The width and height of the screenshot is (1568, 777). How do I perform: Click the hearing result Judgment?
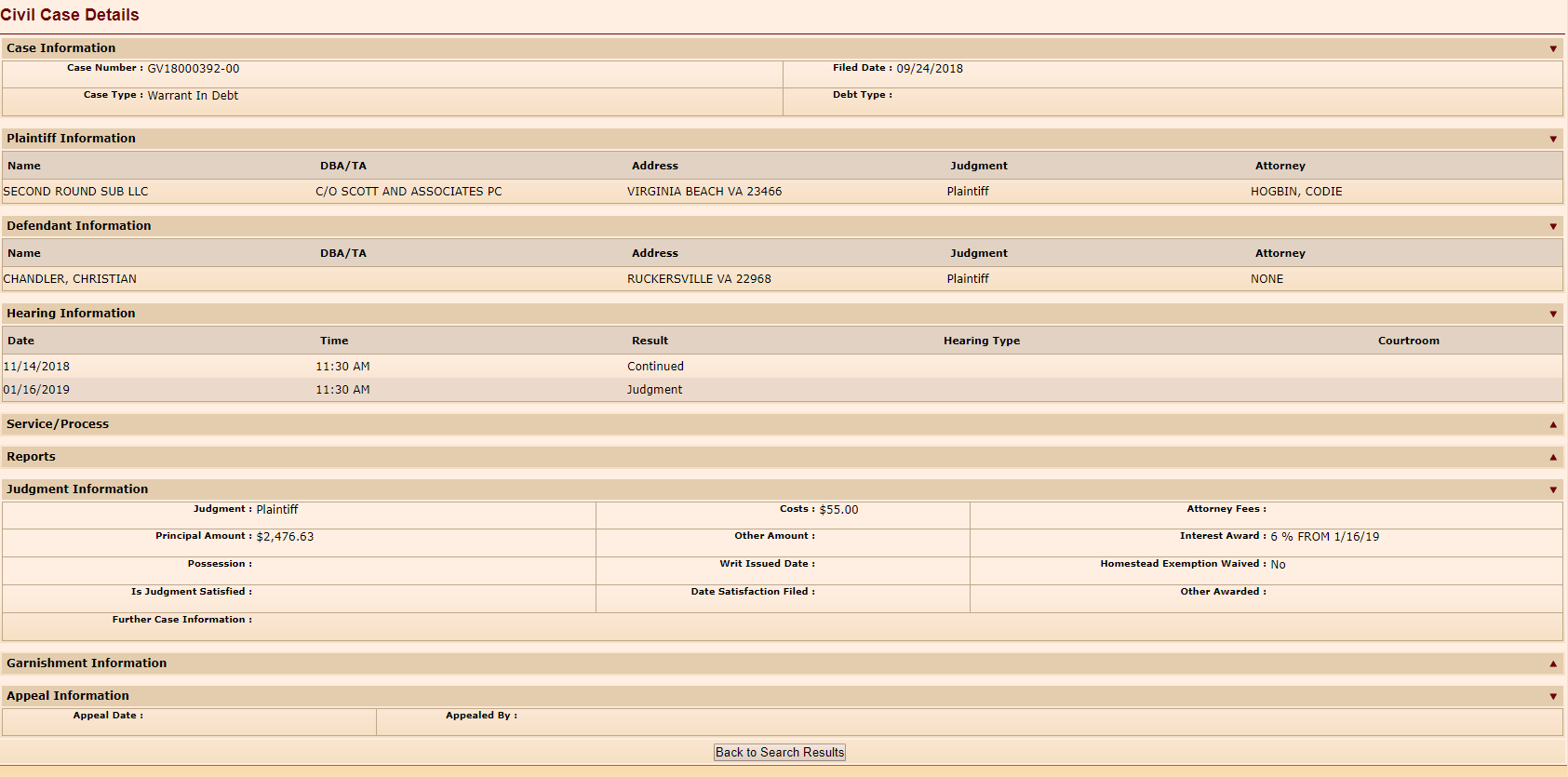coord(654,390)
